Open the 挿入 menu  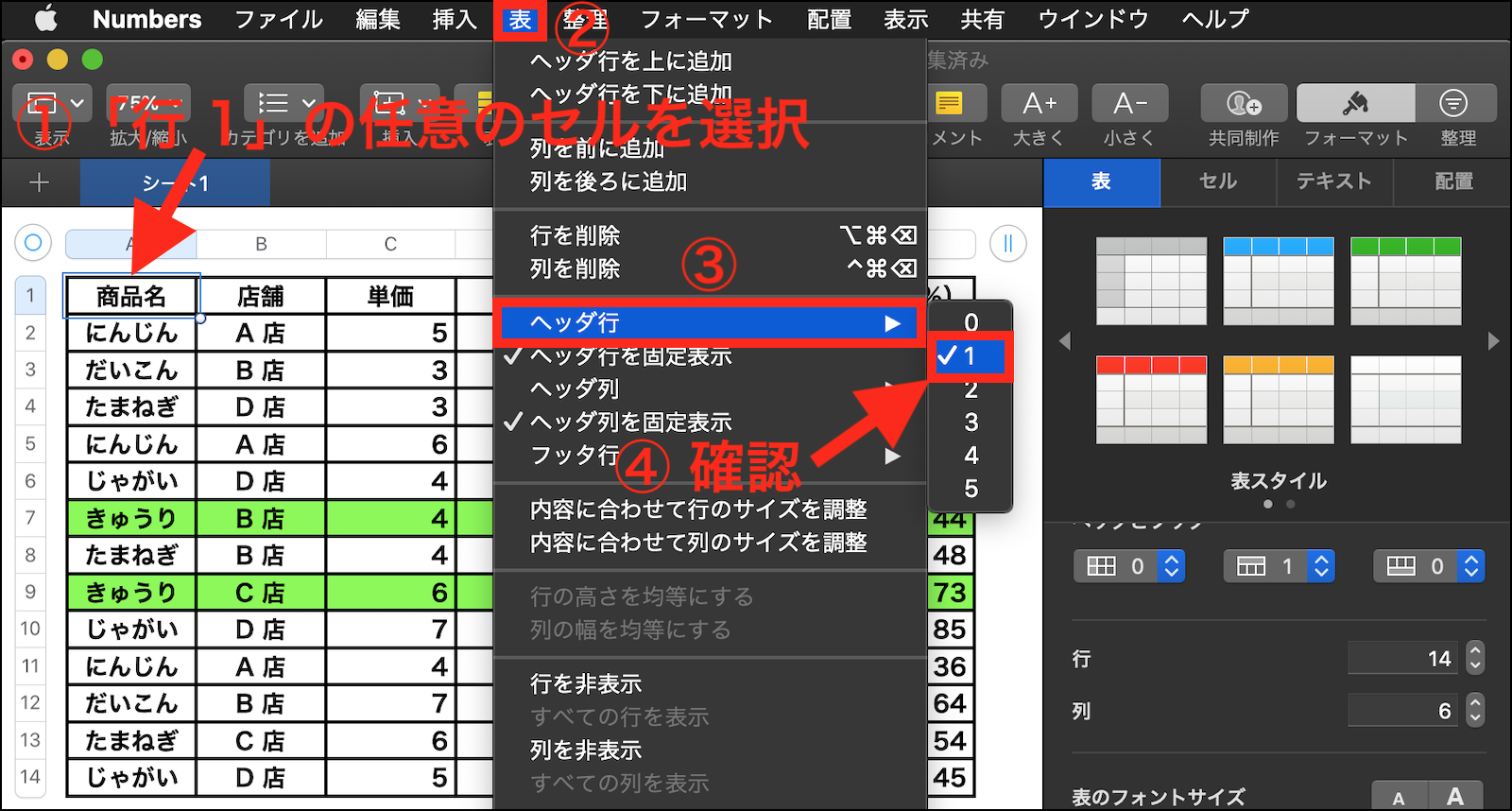pos(455,19)
